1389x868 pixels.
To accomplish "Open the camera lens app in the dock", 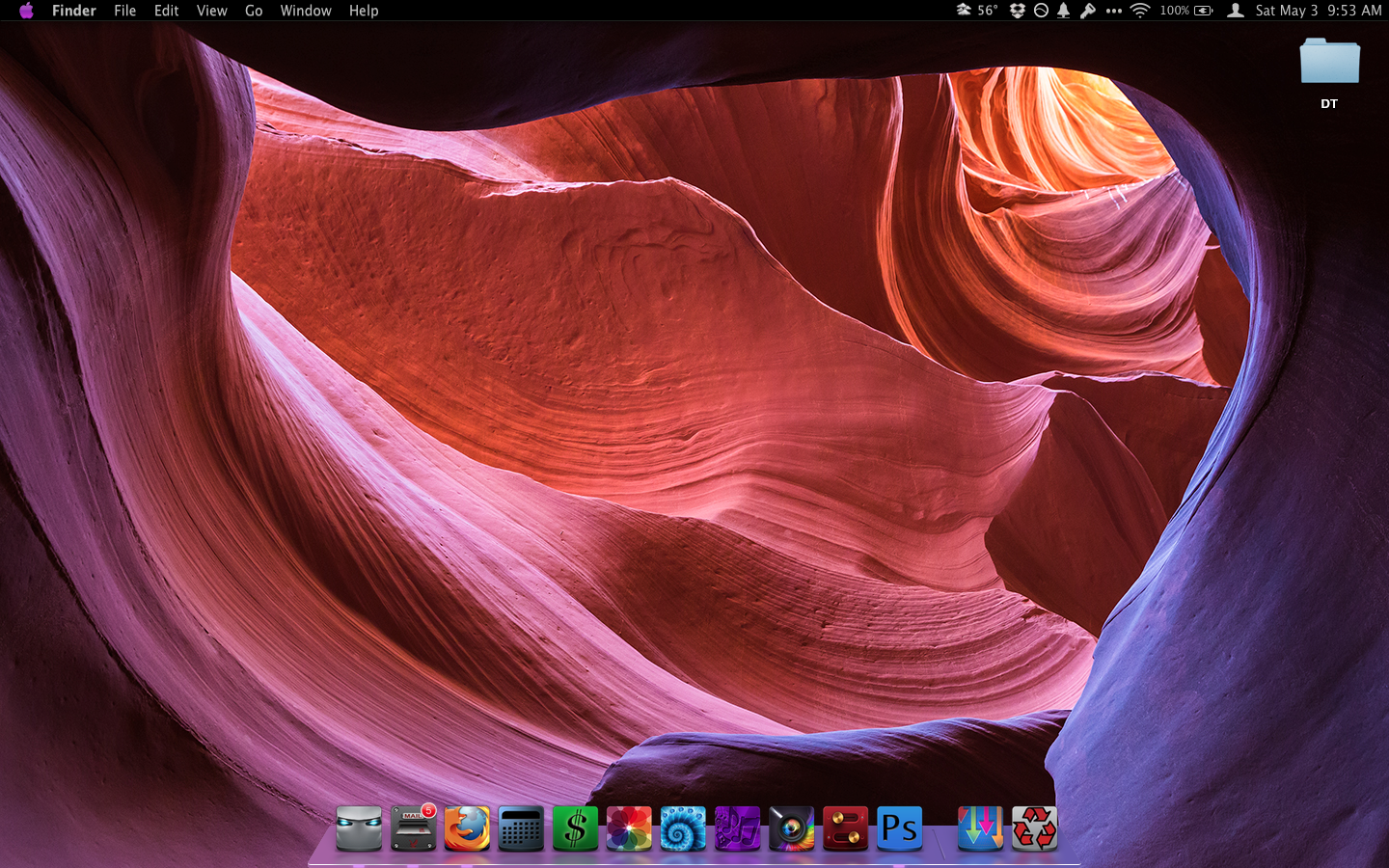I will 791,828.
